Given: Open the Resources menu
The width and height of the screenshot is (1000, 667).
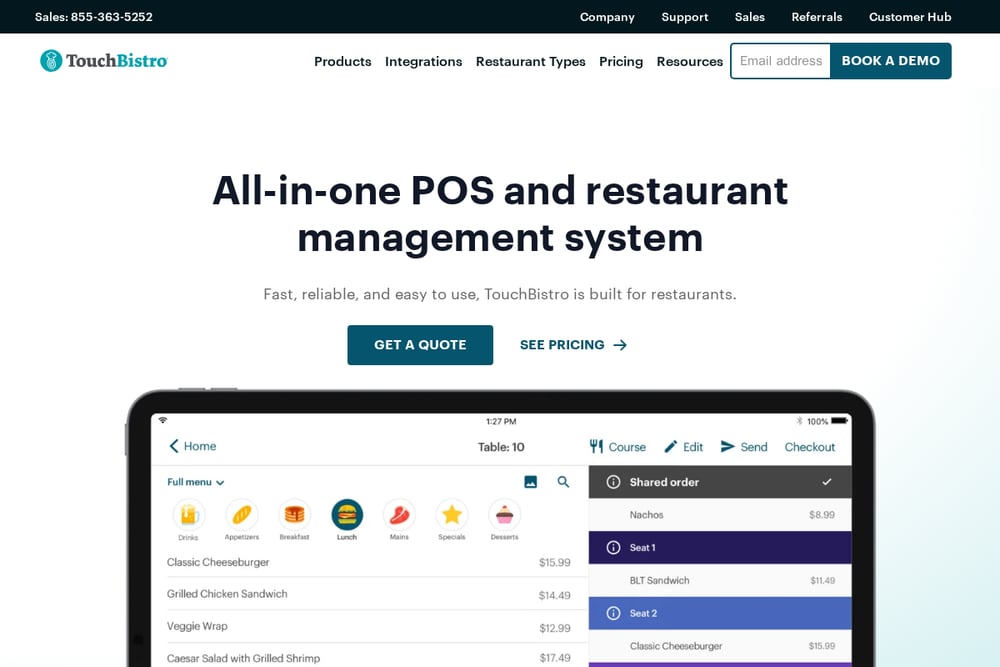Looking at the screenshot, I should click(x=689, y=61).
